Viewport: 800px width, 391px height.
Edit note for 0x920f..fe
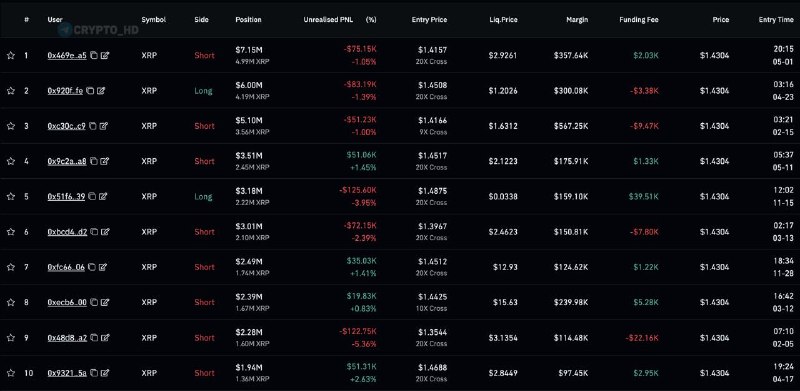tap(101, 91)
